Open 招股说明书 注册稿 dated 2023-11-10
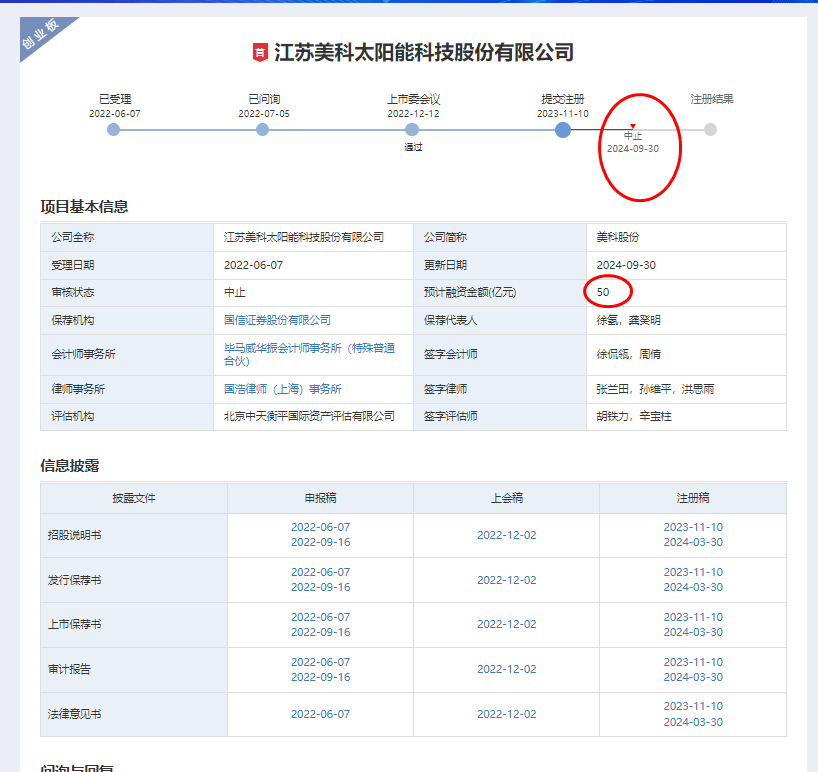818x772 pixels. pos(693,527)
